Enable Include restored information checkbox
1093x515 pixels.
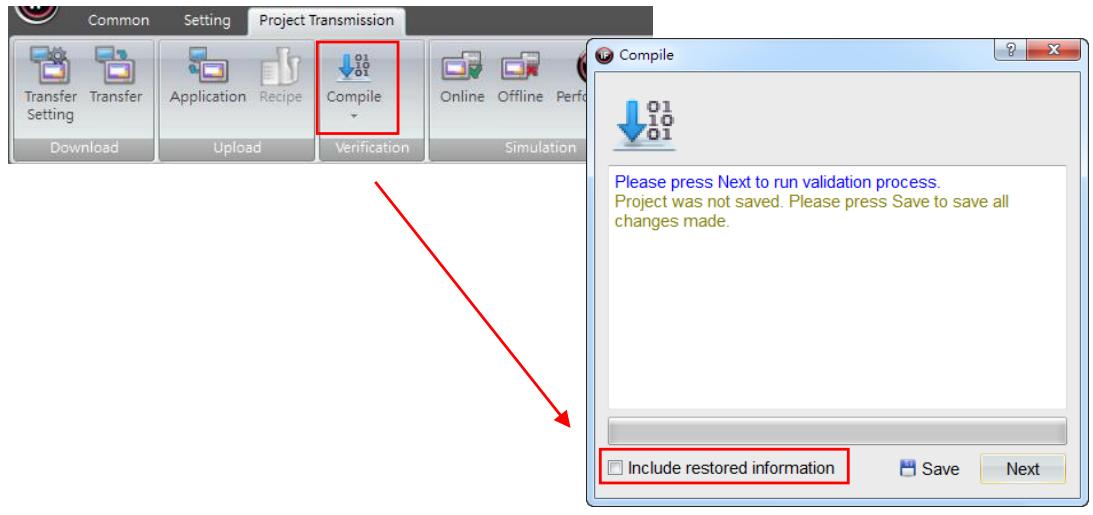pyautogui.click(x=615, y=468)
